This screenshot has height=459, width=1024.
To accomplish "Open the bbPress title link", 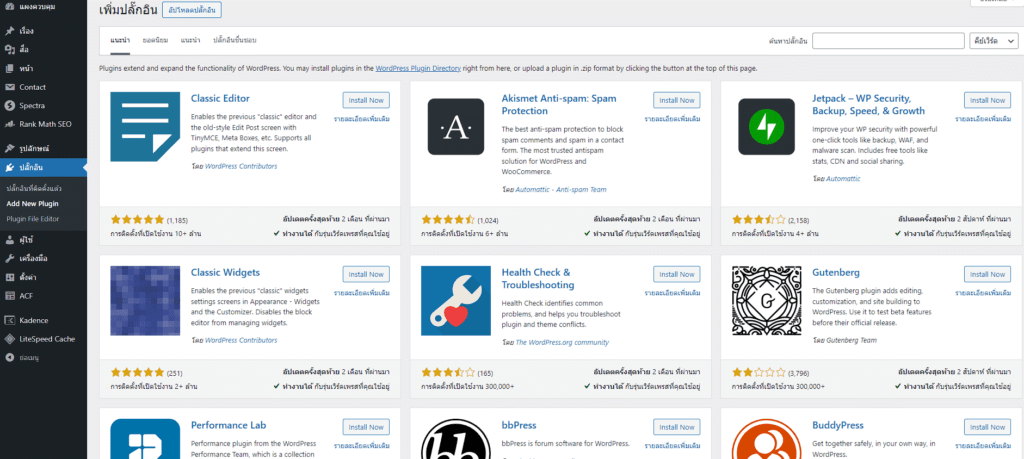I will [x=519, y=425].
